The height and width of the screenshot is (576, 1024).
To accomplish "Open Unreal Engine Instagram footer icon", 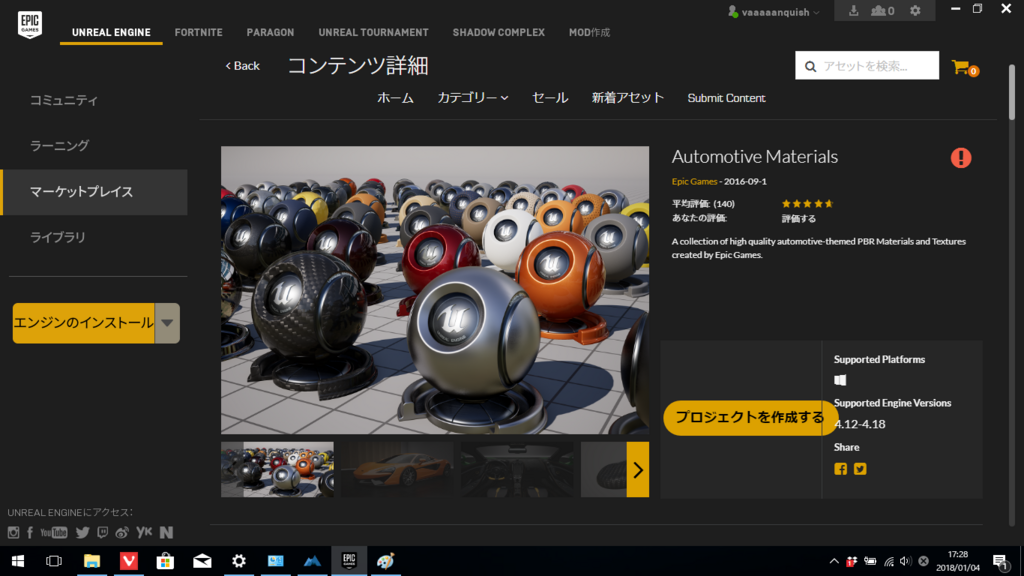I will 13,532.
